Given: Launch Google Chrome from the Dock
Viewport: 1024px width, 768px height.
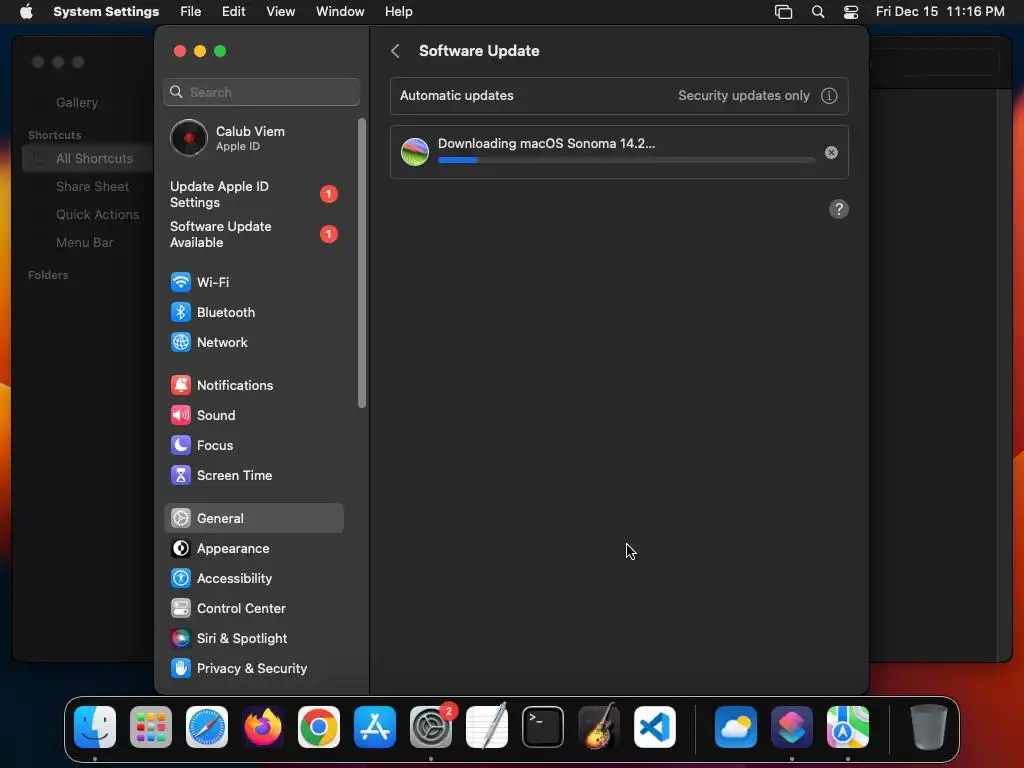Looking at the screenshot, I should click(x=319, y=727).
